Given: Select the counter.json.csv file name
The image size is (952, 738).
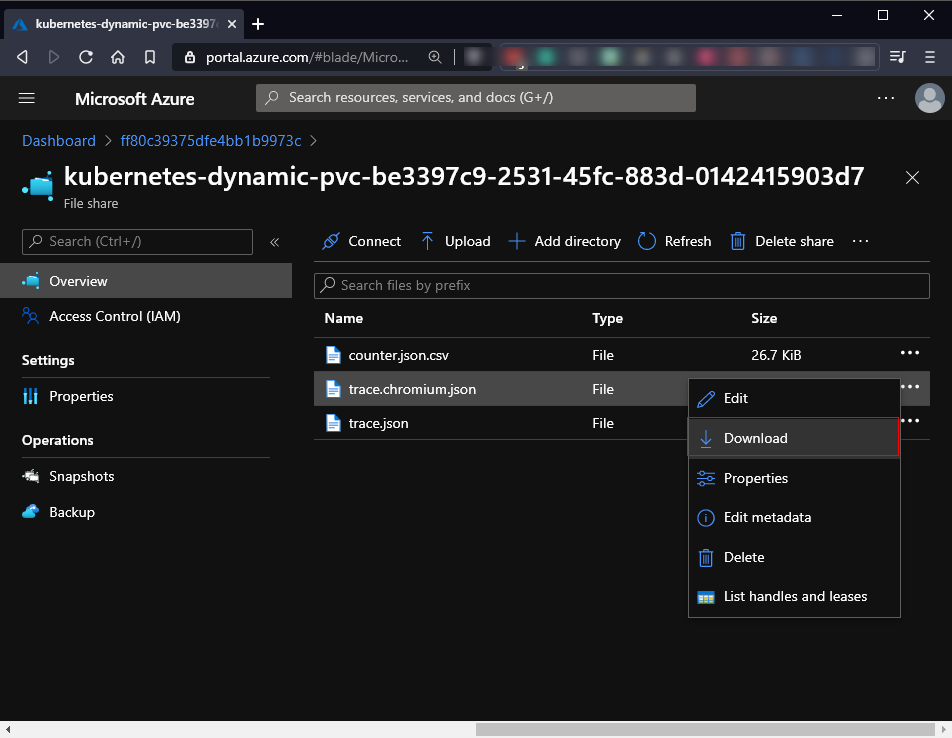Looking at the screenshot, I should [x=398, y=356].
